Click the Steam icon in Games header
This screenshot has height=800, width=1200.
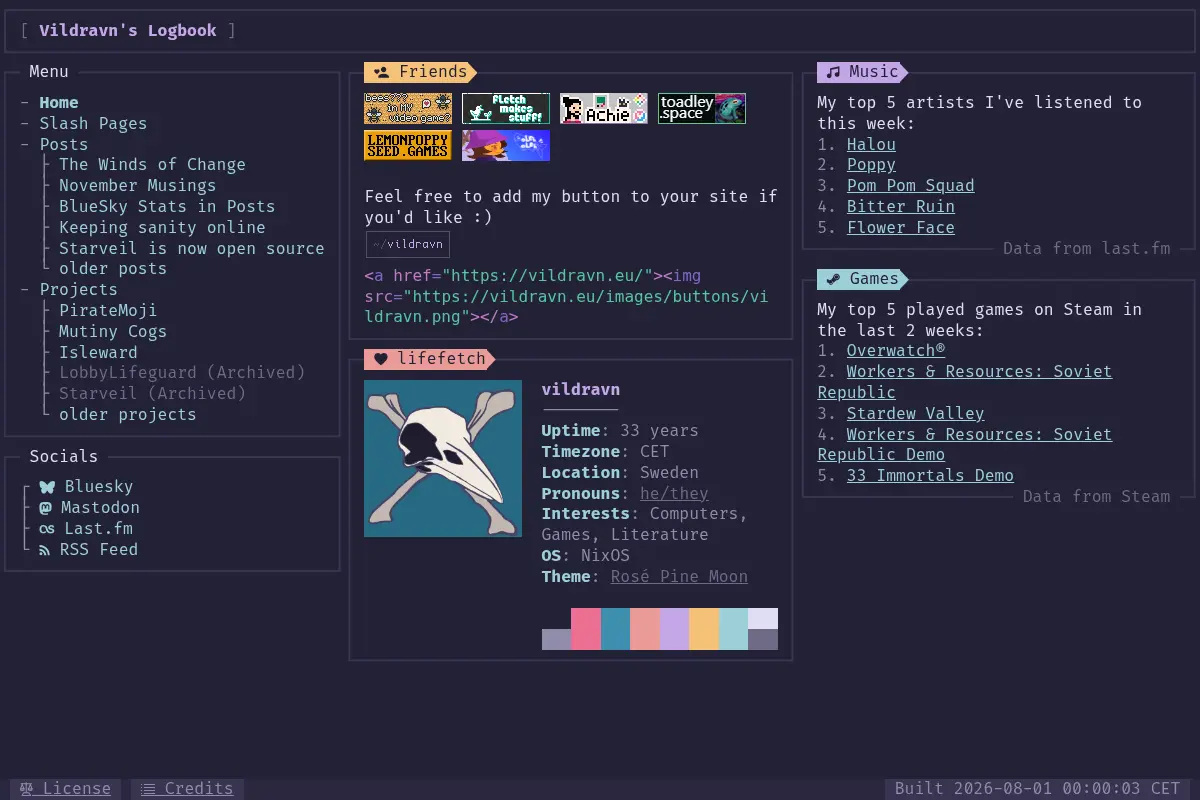tap(833, 279)
